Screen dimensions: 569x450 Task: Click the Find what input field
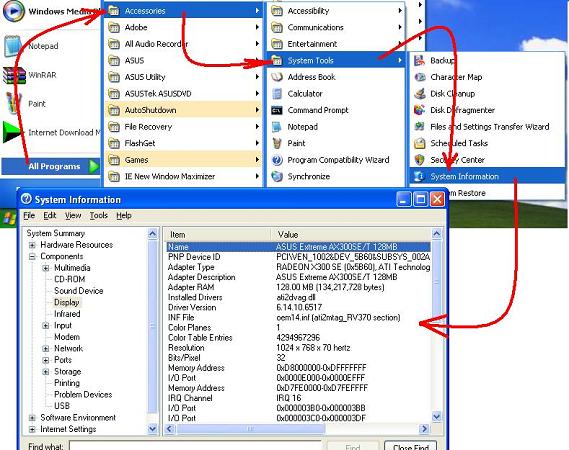pyautogui.click(x=195, y=446)
